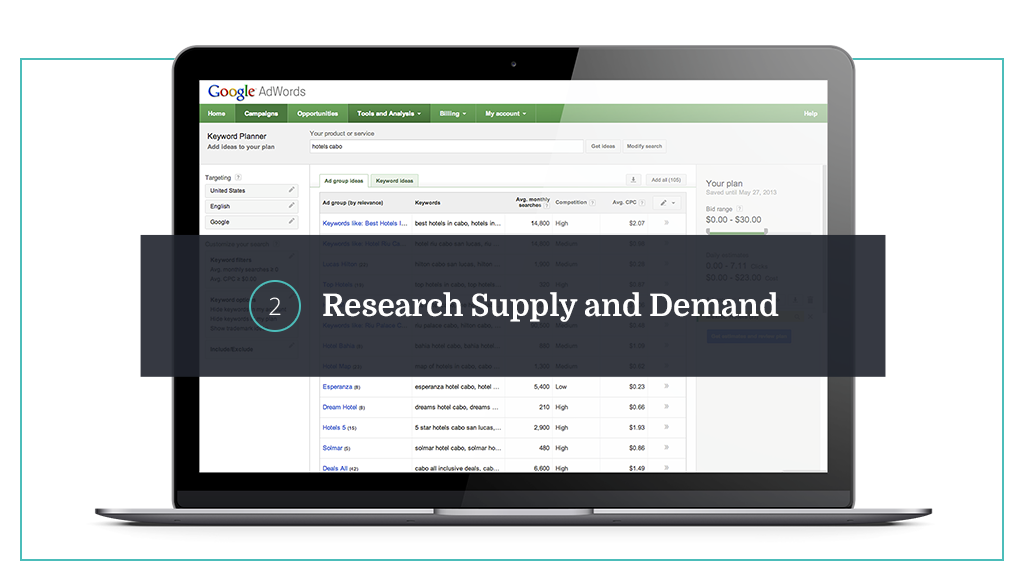This screenshot has width=1024, height=578.
Task: Click keywords cell 'esperanza hotel cabo'
Action: coord(456,387)
